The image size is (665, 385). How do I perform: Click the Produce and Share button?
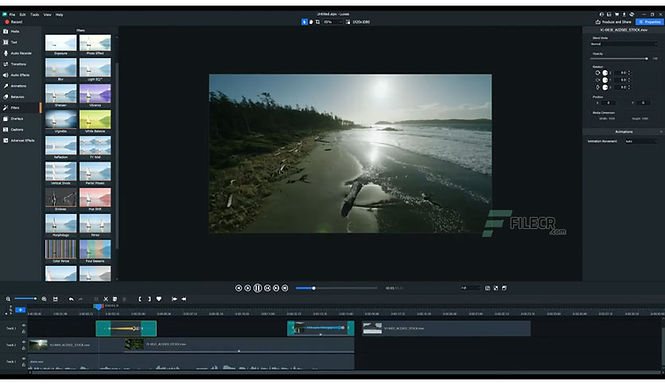(613, 22)
